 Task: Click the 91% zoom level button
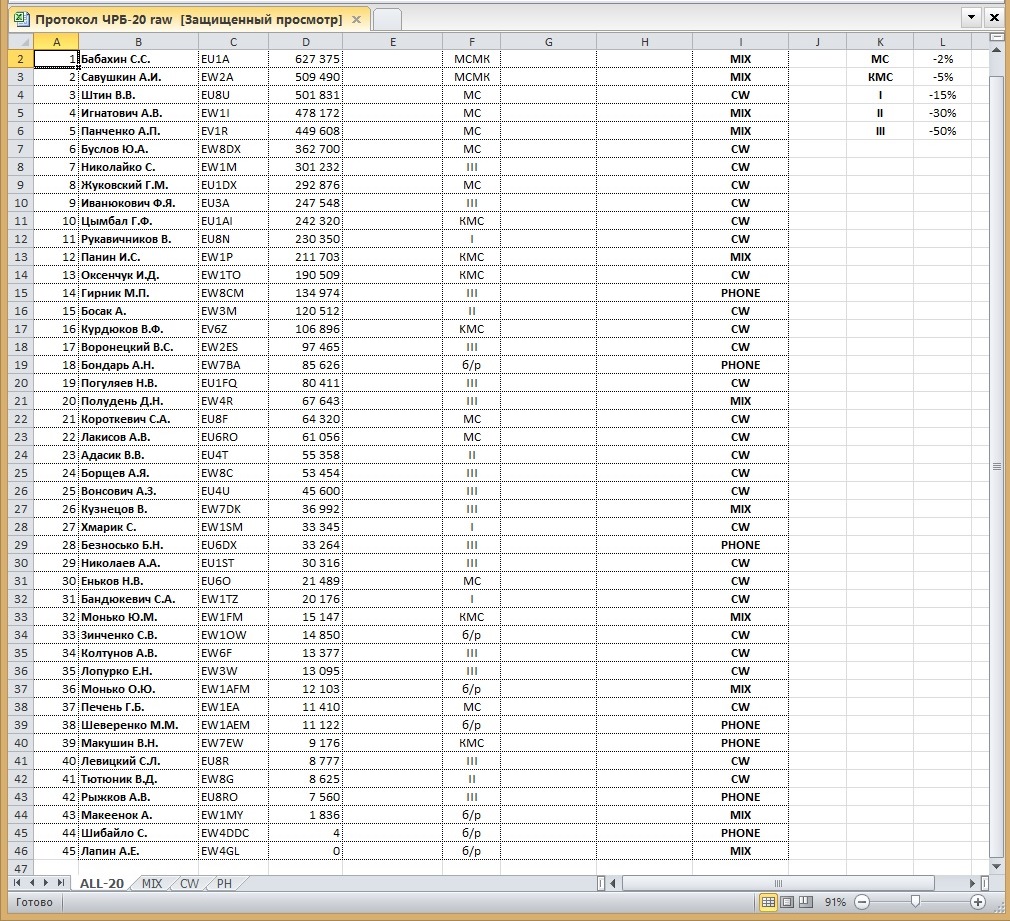[834, 902]
